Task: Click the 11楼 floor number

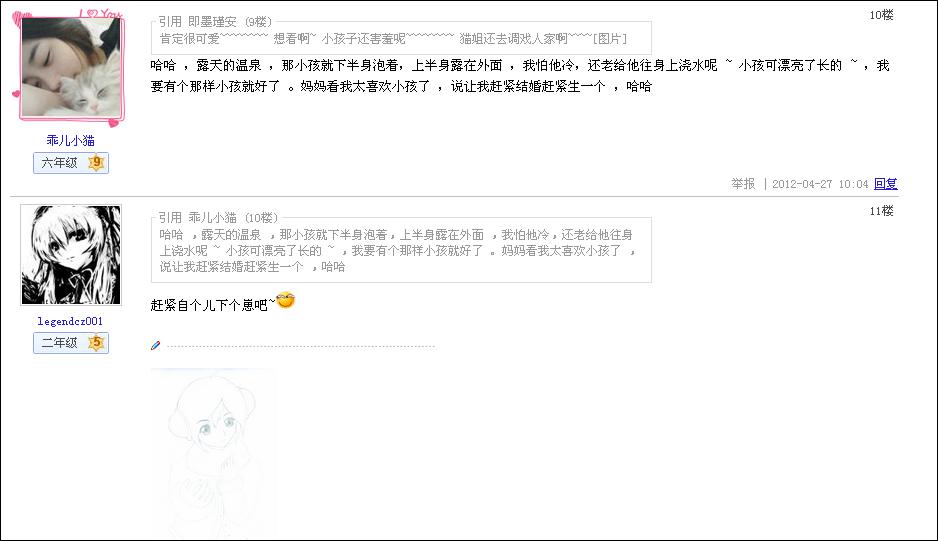Action: tap(881, 211)
